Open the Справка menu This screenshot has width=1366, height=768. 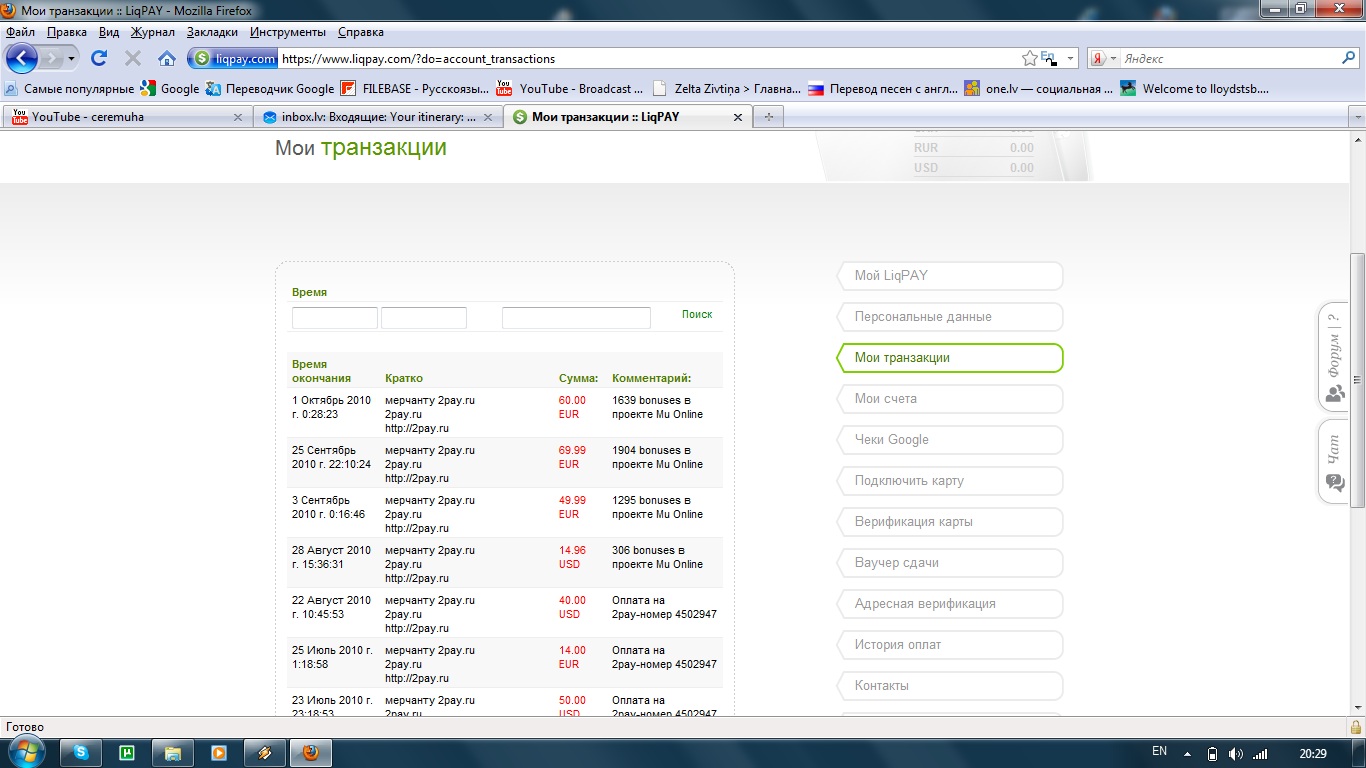(x=361, y=32)
